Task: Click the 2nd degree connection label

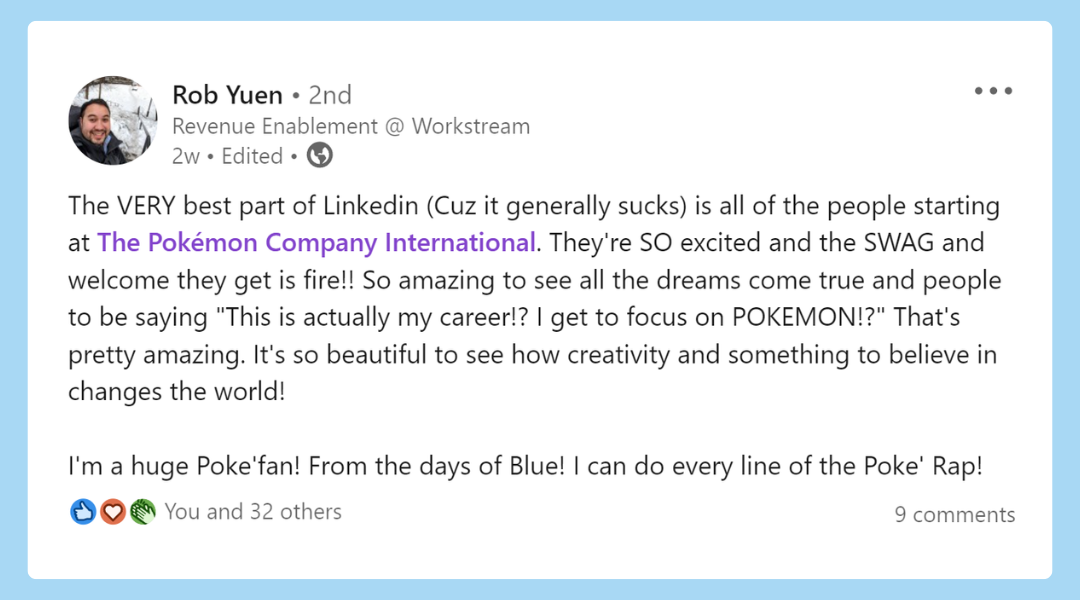Action: coord(330,95)
